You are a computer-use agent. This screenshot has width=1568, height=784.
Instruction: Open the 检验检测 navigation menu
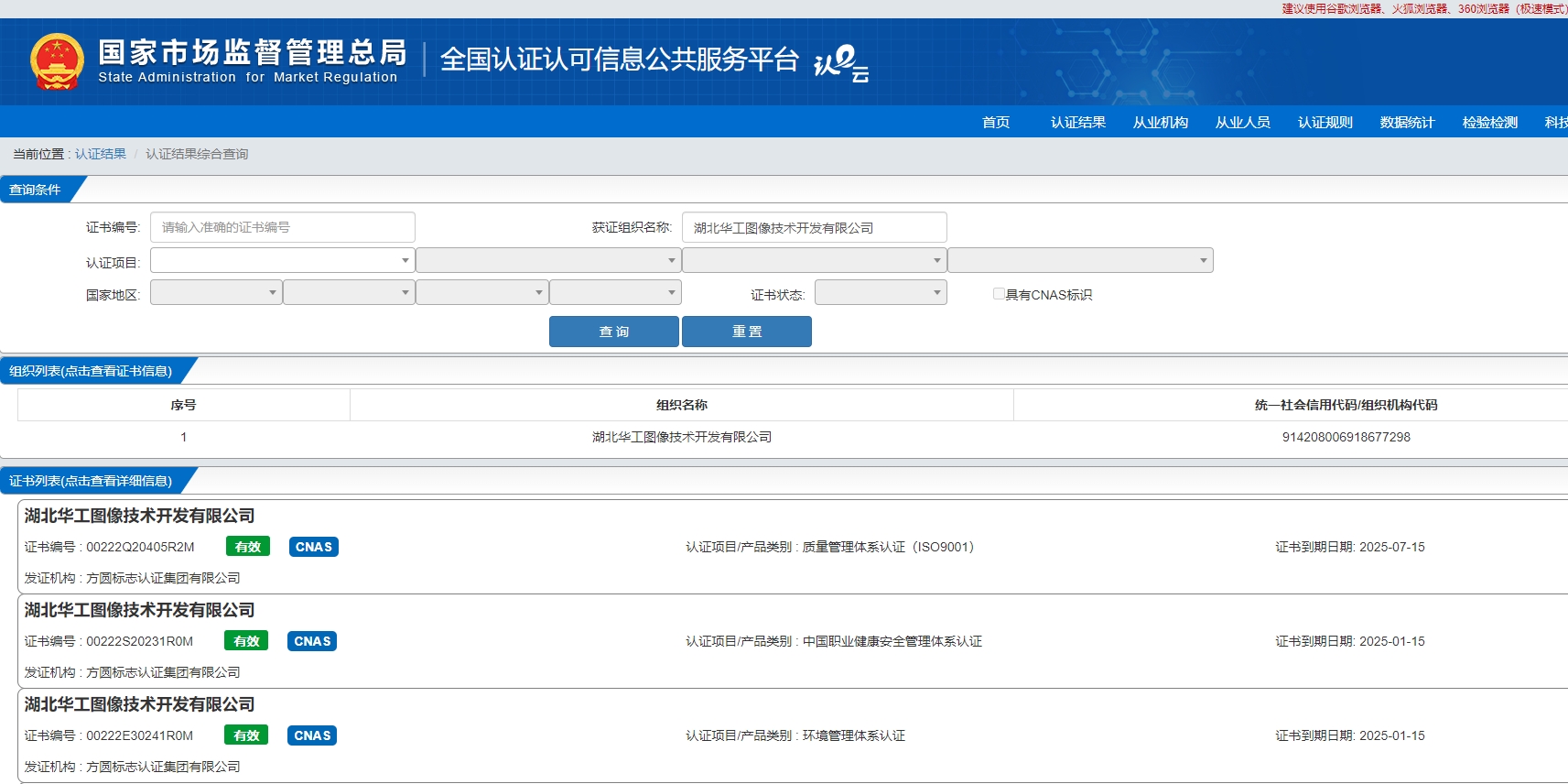pyautogui.click(x=1490, y=122)
